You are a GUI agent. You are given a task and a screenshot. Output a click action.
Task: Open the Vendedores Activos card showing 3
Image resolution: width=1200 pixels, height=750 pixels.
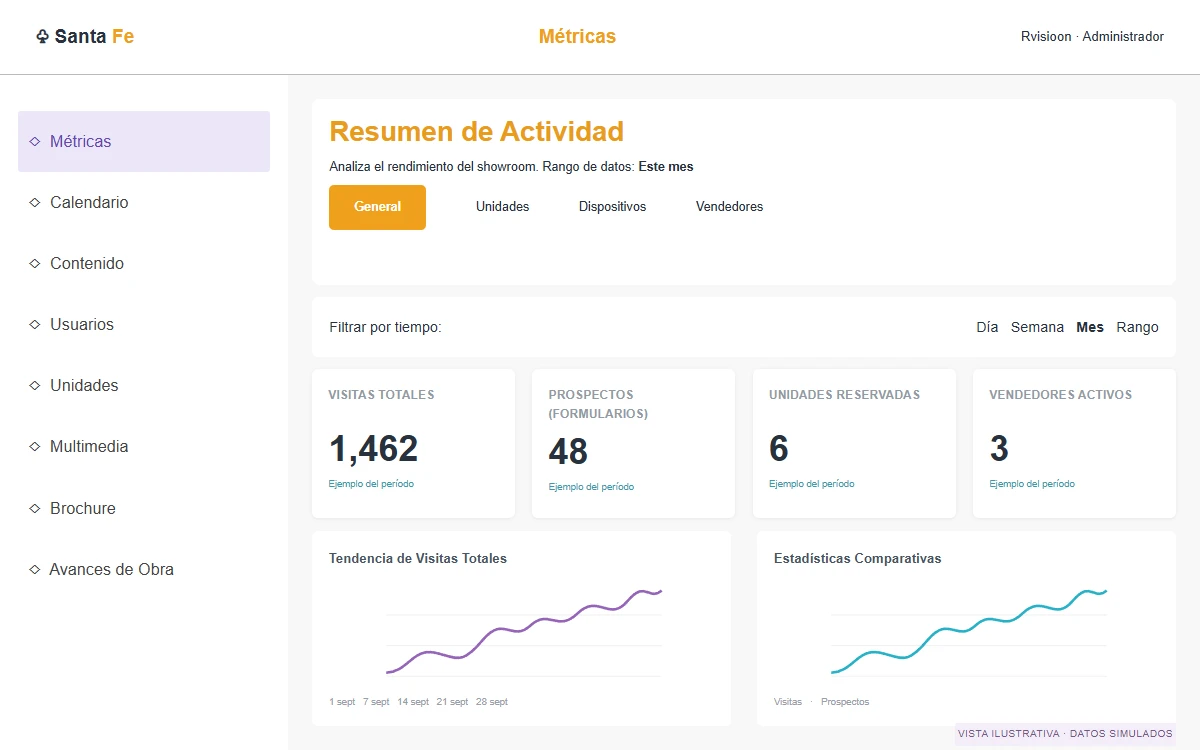[1074, 443]
